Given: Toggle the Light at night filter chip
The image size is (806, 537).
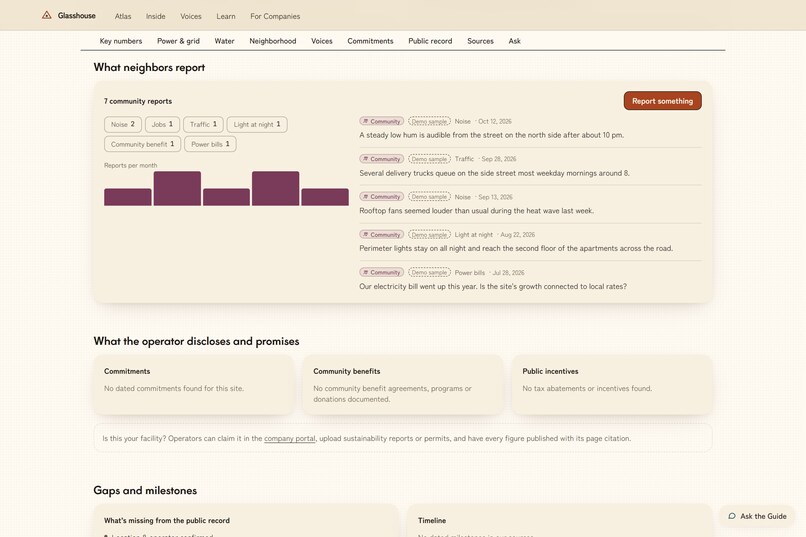Looking at the screenshot, I should [257, 124].
